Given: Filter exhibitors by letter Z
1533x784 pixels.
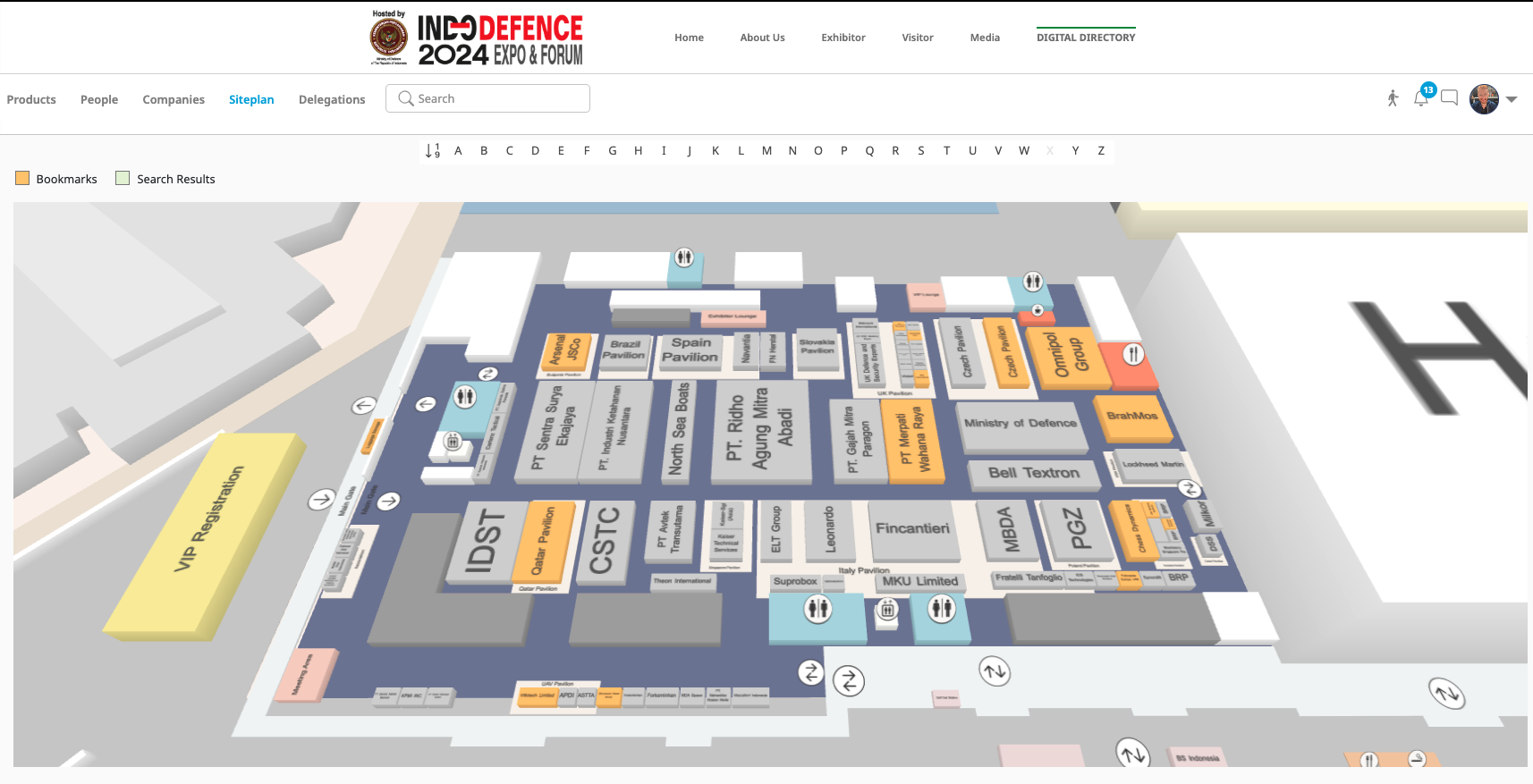Looking at the screenshot, I should tap(1101, 150).
